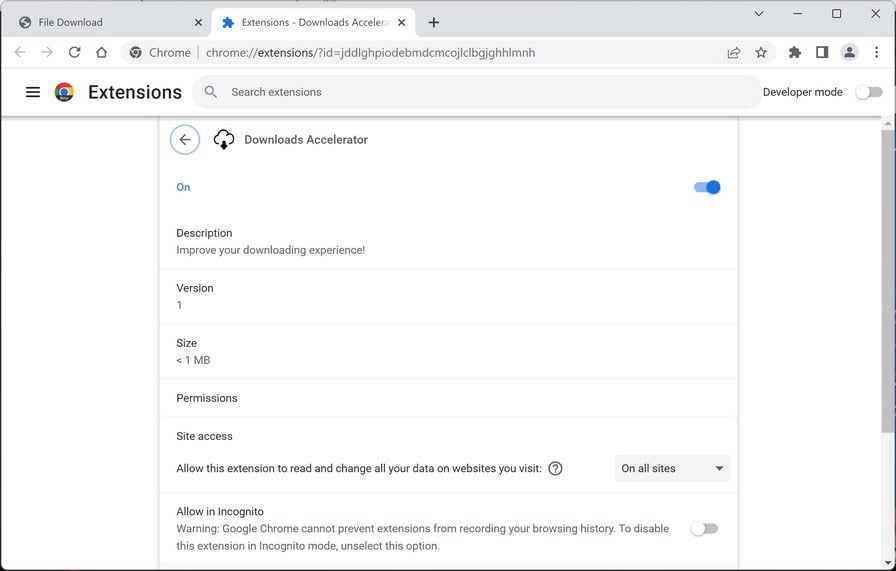
Task: Open the Extensions puzzle toolbar icon
Action: pyautogui.click(x=795, y=53)
